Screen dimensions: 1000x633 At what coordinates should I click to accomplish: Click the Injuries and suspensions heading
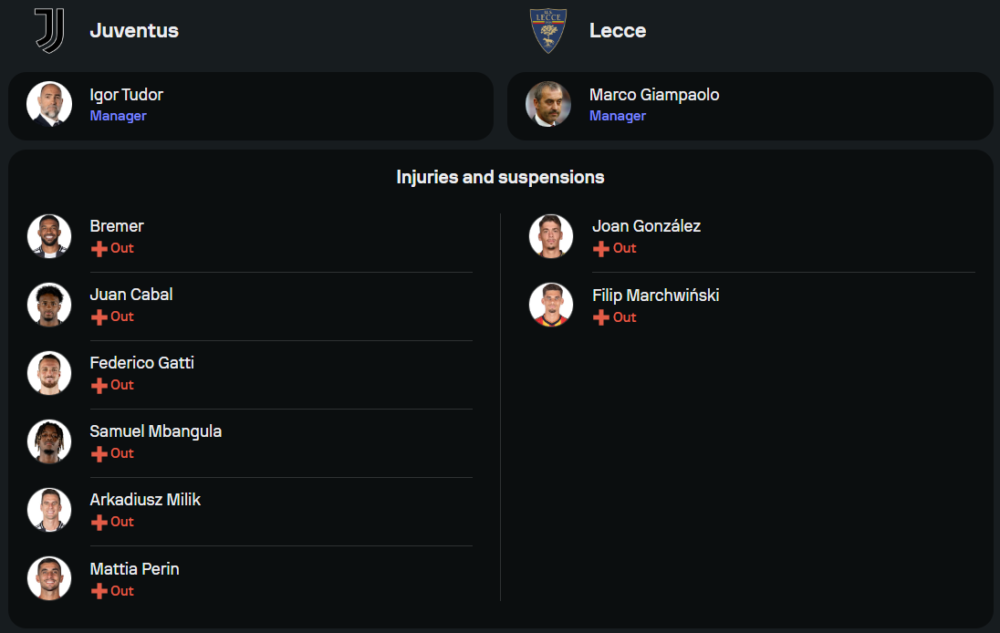(x=500, y=177)
